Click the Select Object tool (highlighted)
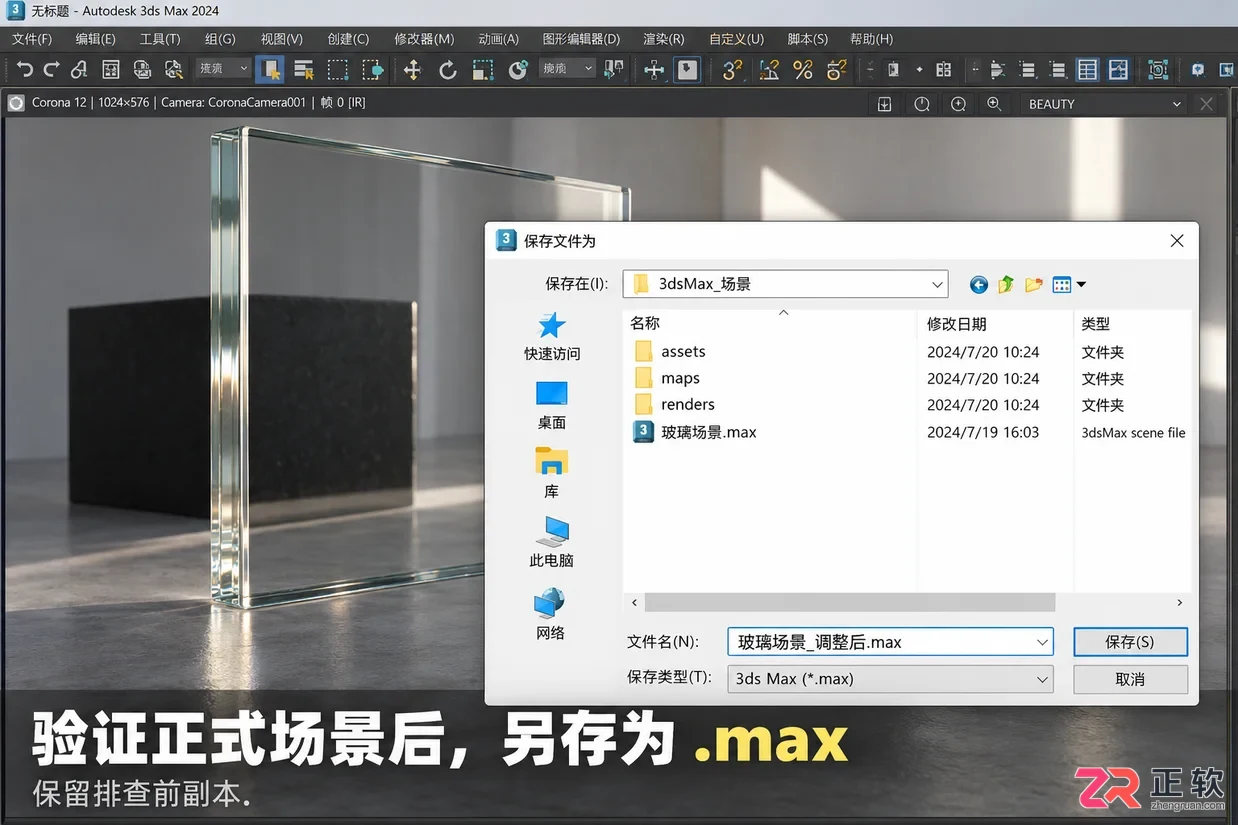The width and height of the screenshot is (1238, 825). pyautogui.click(x=269, y=69)
